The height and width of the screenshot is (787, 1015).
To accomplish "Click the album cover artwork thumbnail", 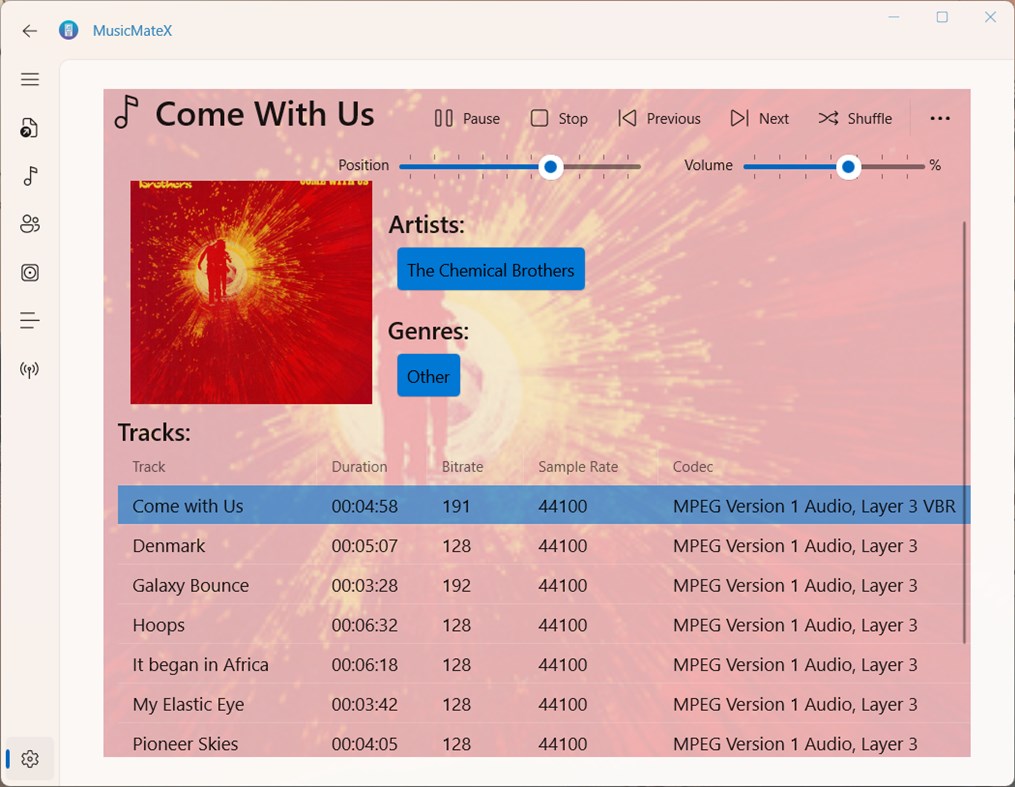I will 251,291.
